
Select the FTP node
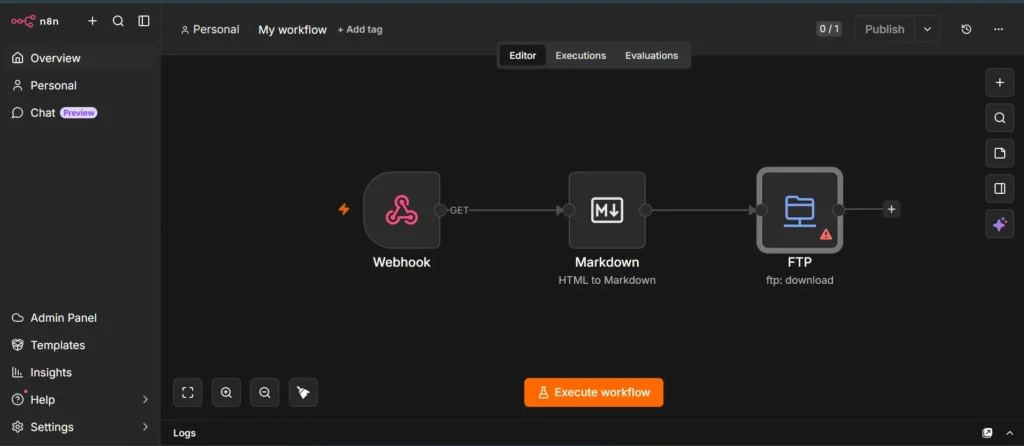[799, 210]
